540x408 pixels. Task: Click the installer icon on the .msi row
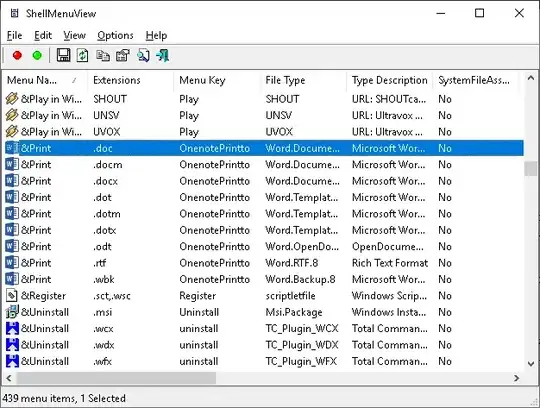(12, 312)
